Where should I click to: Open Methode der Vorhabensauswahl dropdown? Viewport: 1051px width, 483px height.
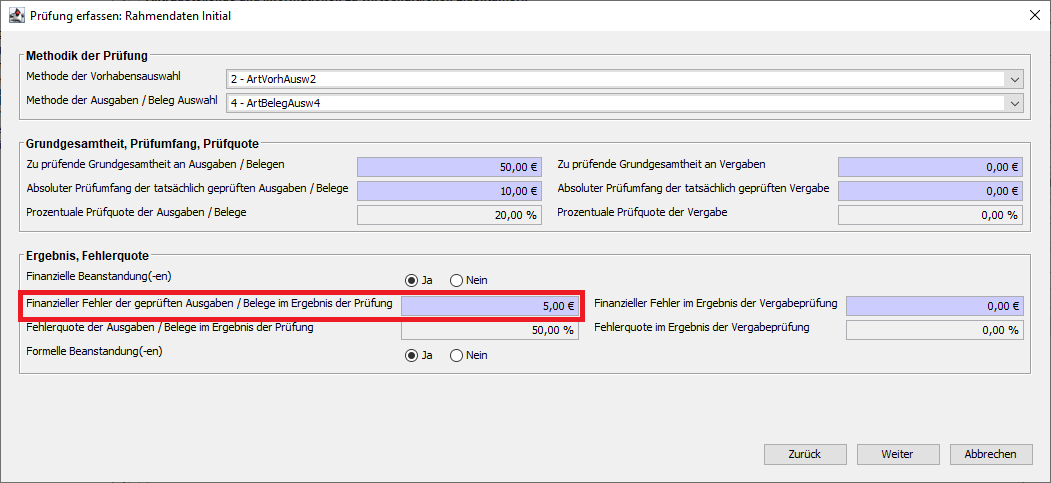[1013, 79]
